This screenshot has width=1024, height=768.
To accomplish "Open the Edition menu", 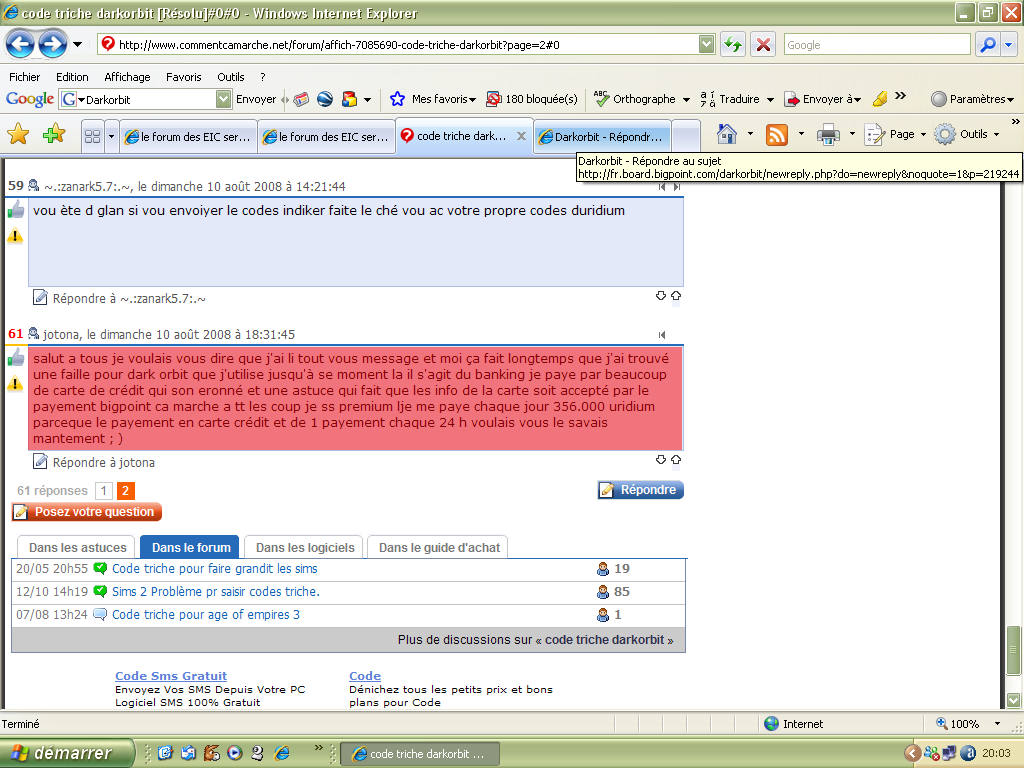I will [x=72, y=77].
